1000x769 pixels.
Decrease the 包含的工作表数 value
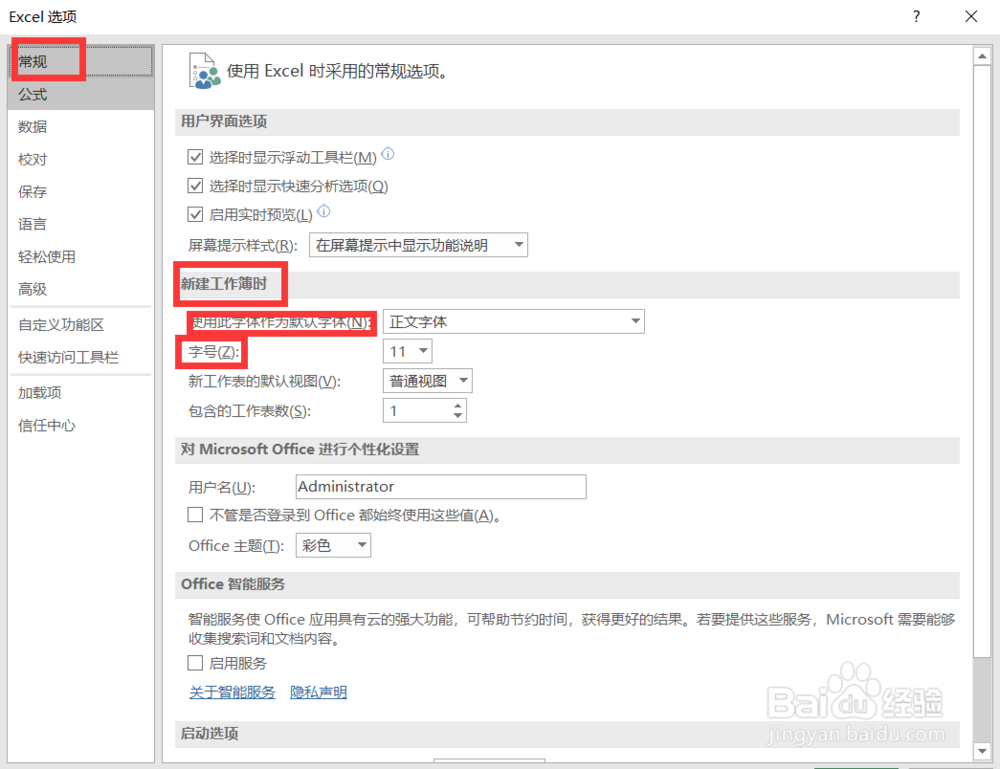pos(458,416)
